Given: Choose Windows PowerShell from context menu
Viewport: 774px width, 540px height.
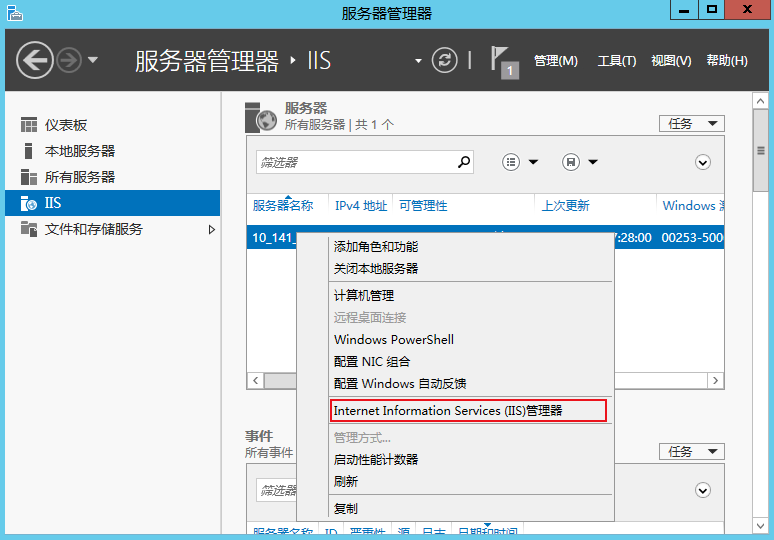Looking at the screenshot, I should (x=393, y=339).
